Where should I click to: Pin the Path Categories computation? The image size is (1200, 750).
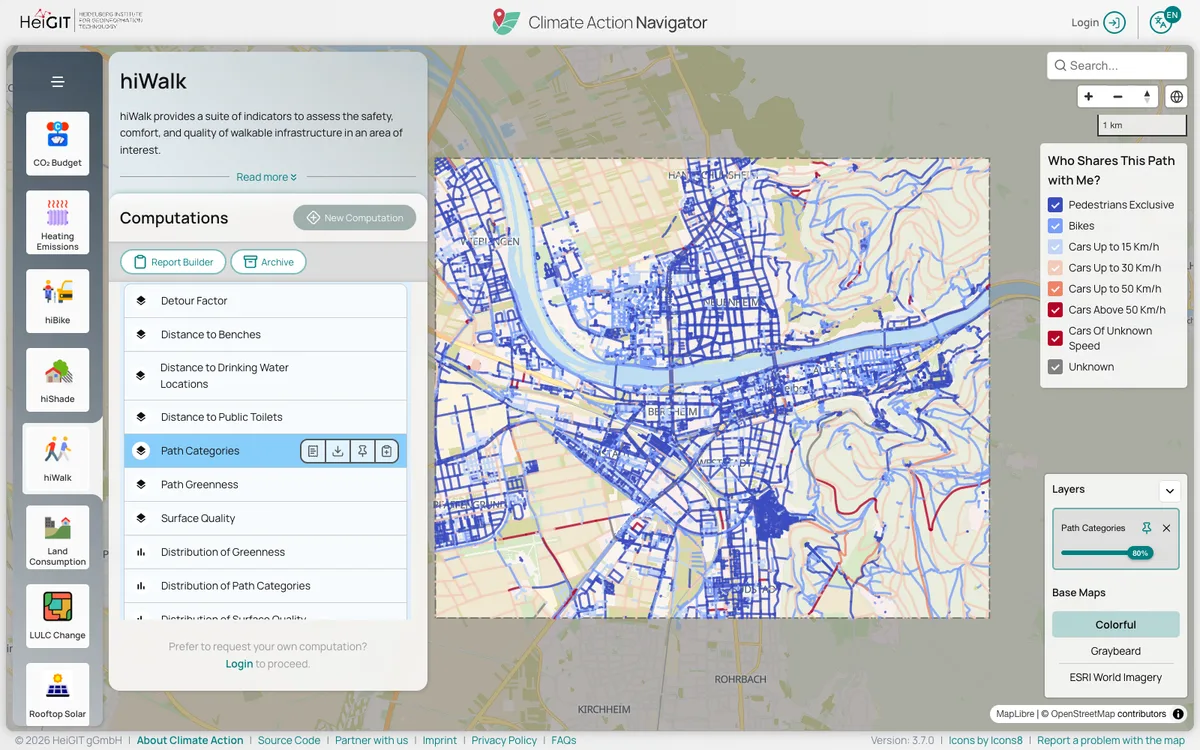362,451
